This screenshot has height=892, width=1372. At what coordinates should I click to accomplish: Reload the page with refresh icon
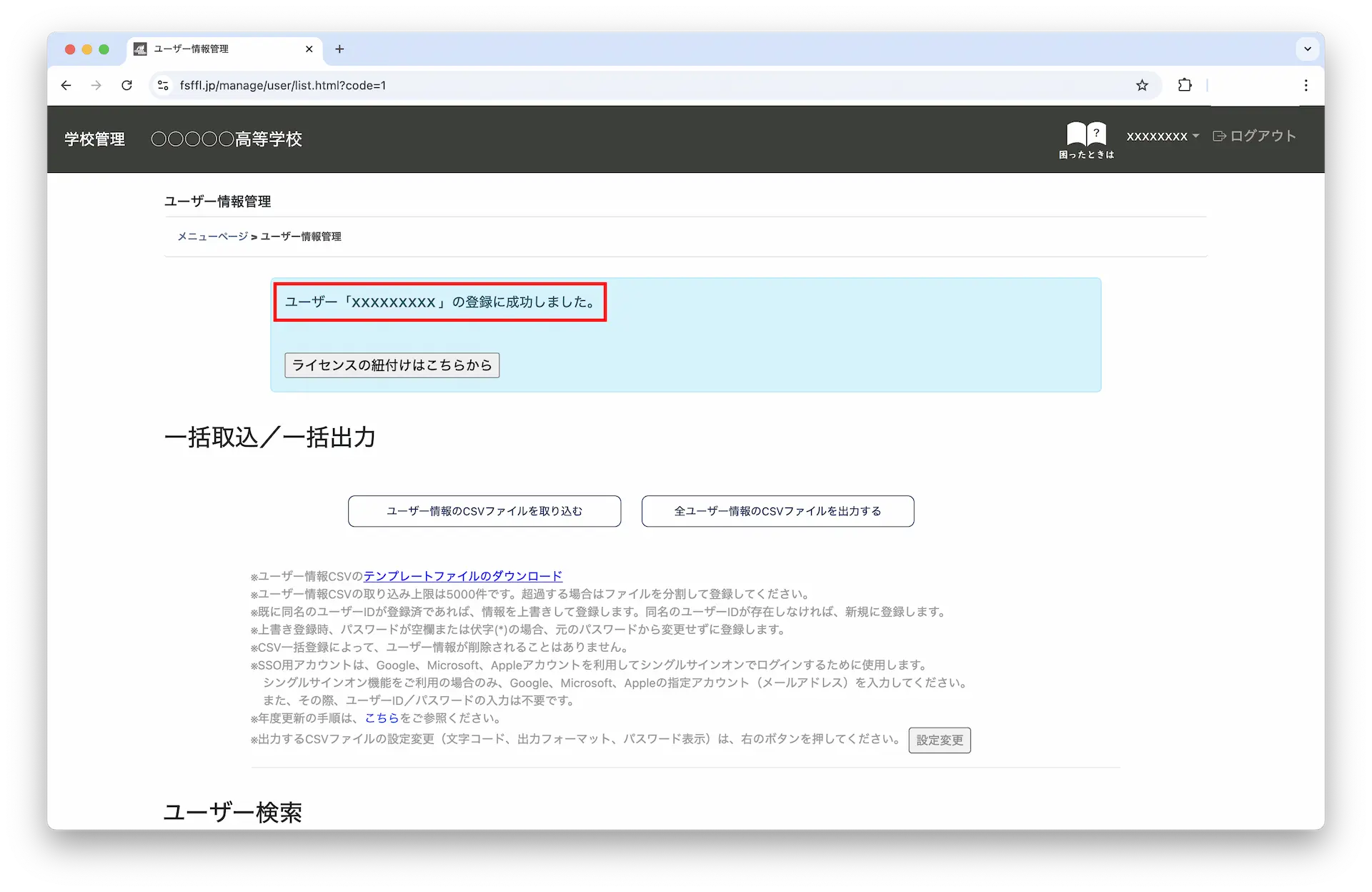126,85
